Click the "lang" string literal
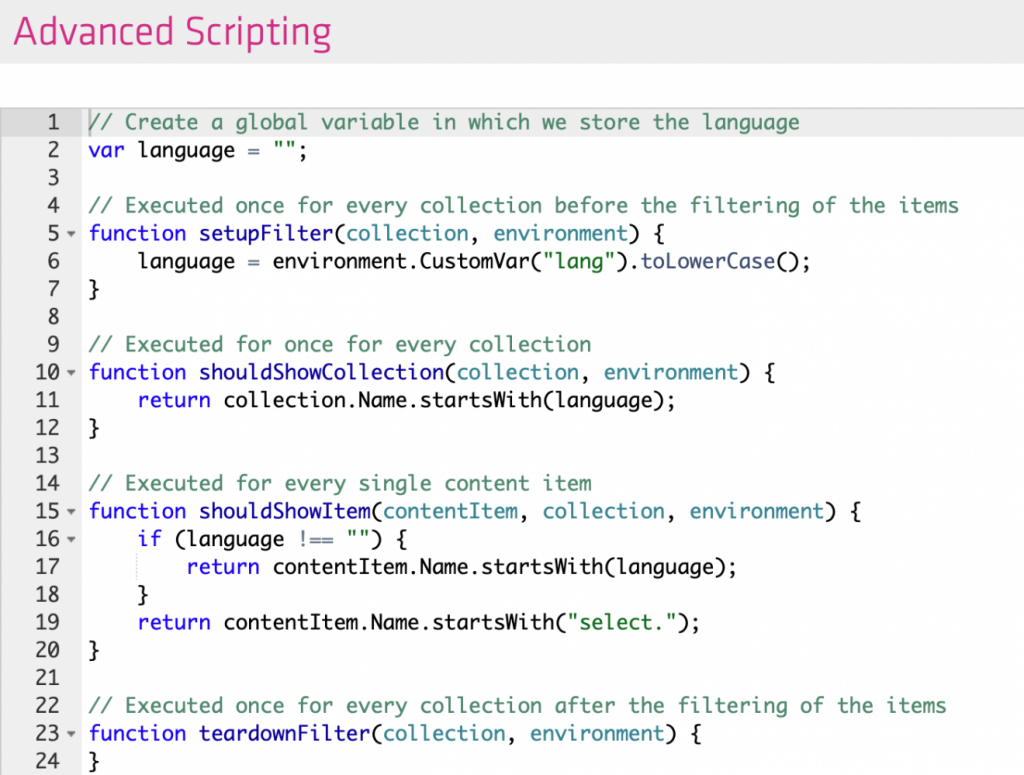1024x775 pixels. [x=579, y=262]
